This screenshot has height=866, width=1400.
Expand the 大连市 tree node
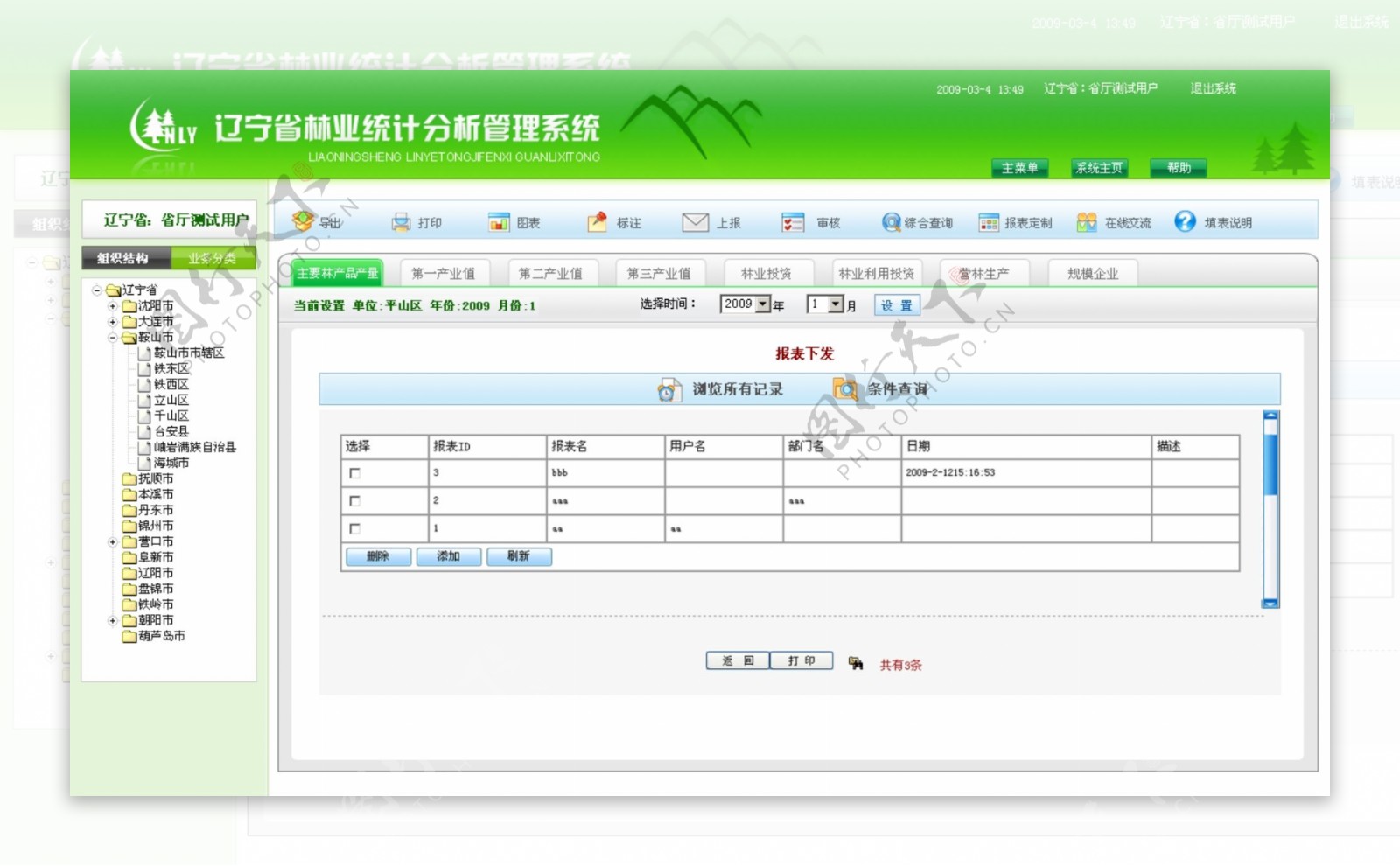113,322
